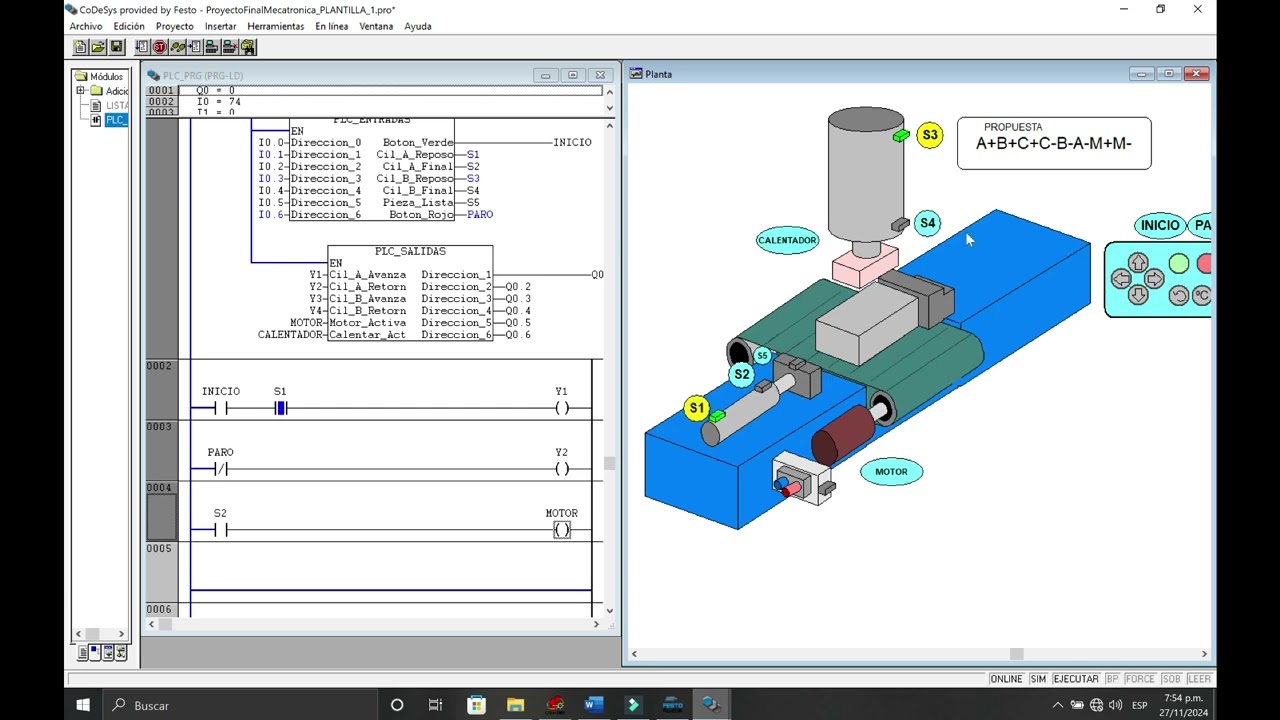
Task: Click the up arrow button in Planta panel
Action: [x=1138, y=263]
